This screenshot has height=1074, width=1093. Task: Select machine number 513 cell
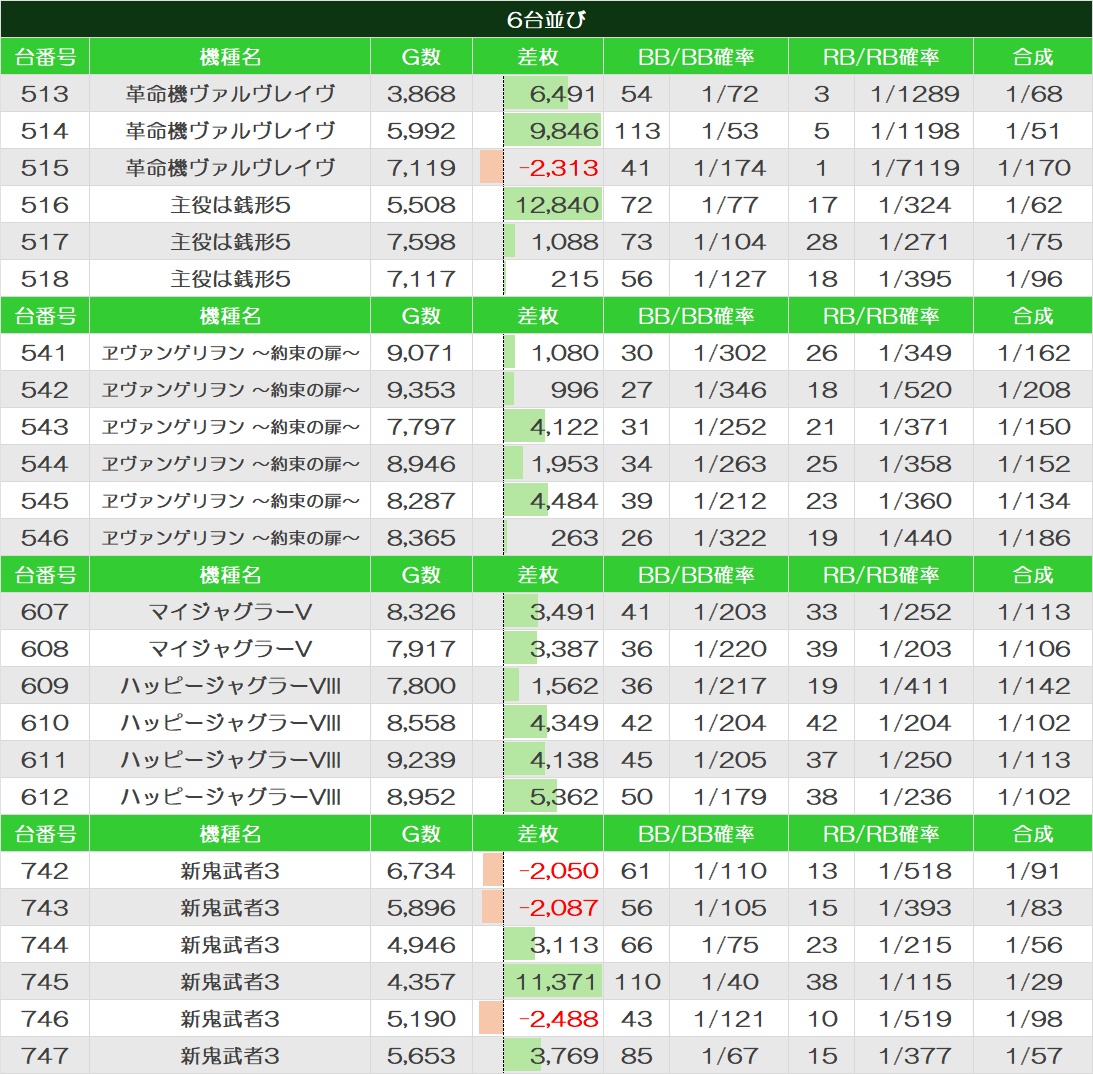tap(45, 93)
